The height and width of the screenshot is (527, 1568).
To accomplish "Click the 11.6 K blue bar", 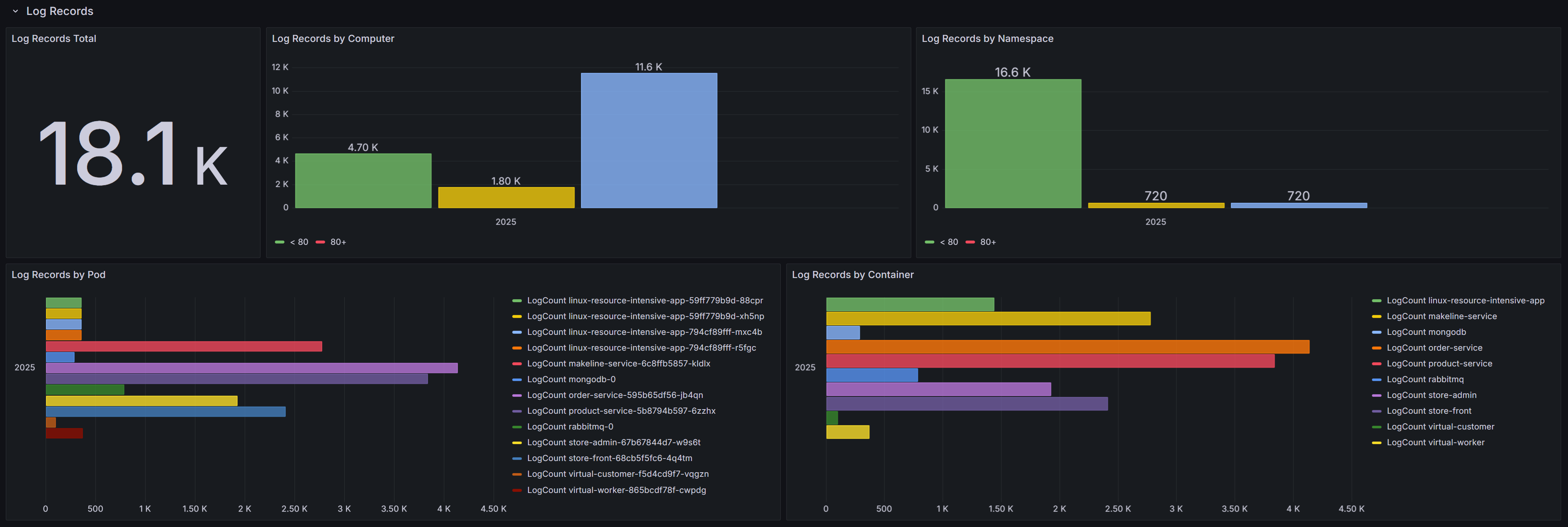I will (648, 140).
